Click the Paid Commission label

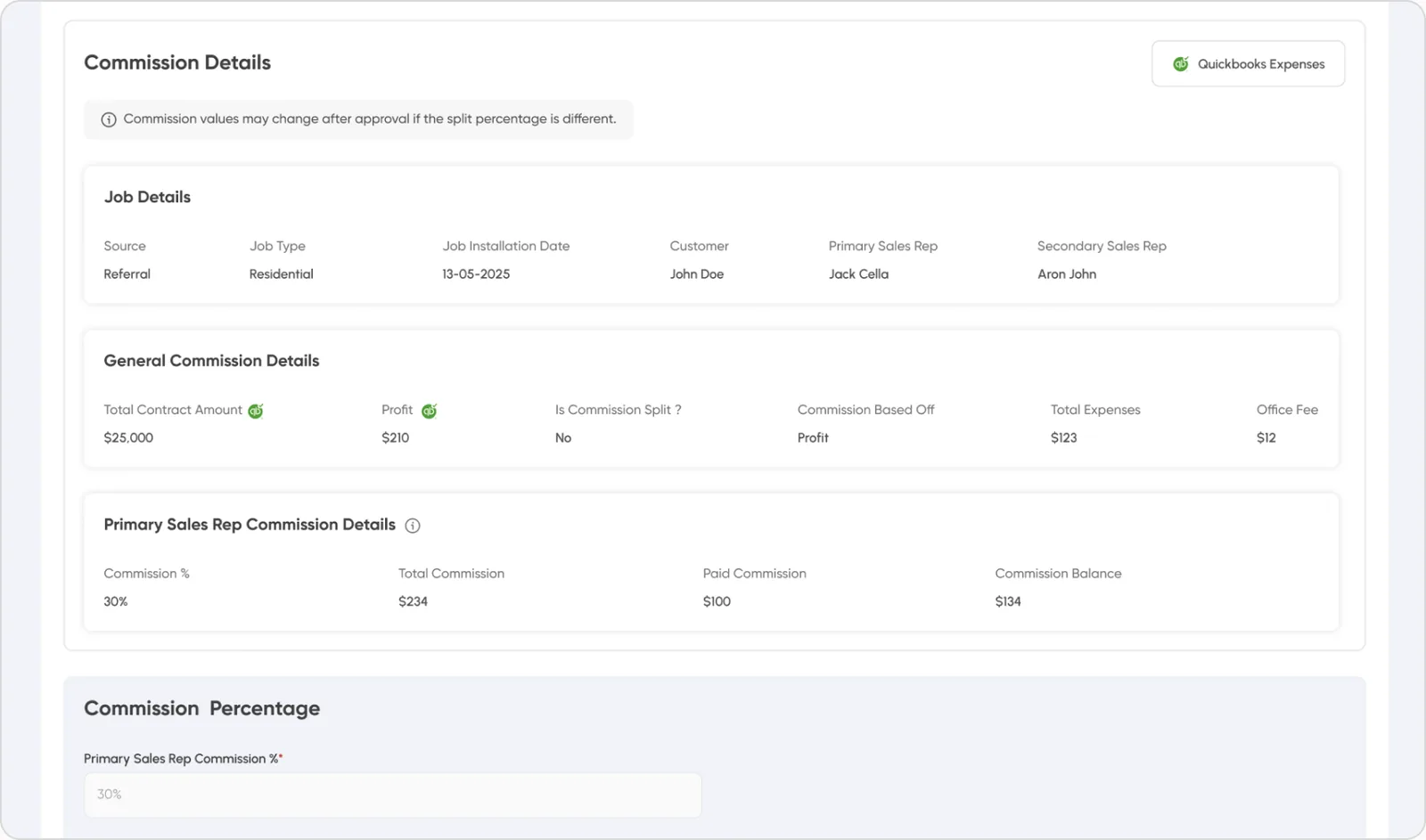(754, 574)
